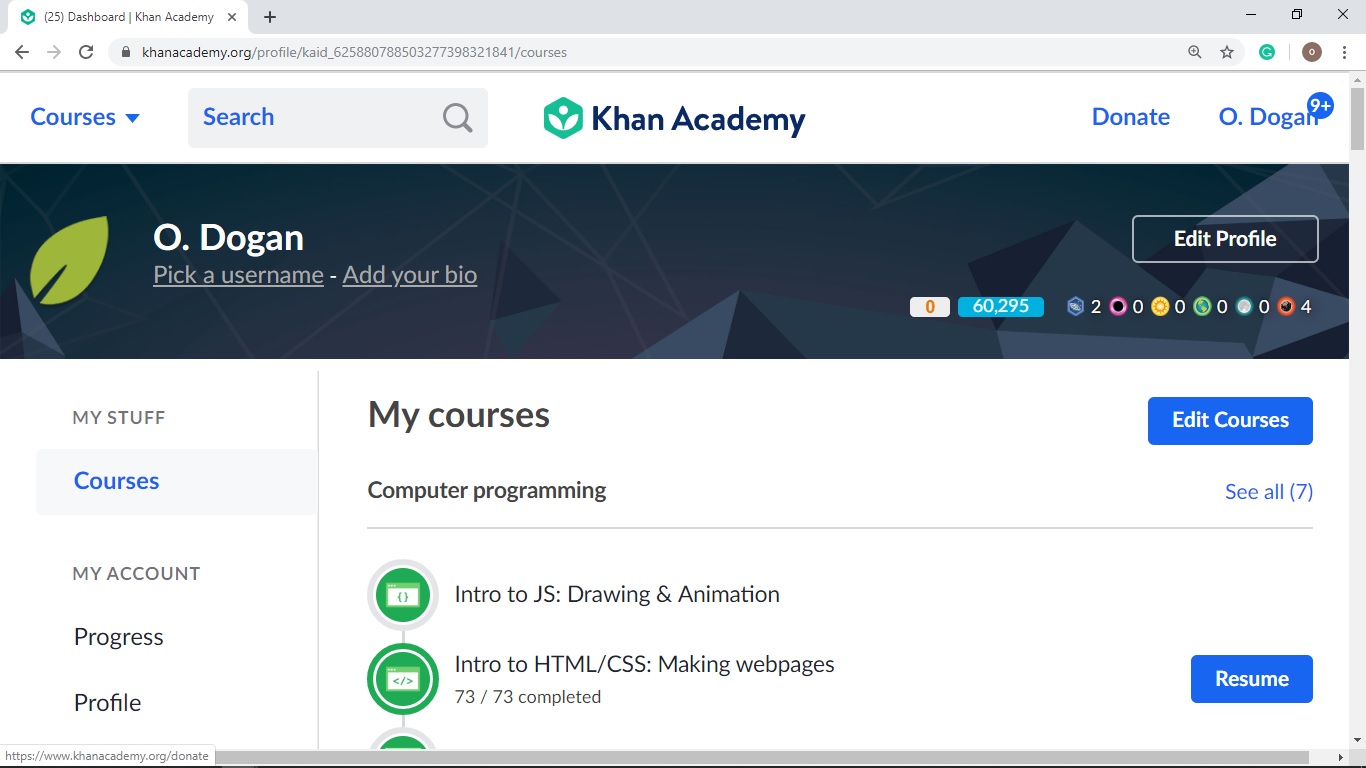Select Courses in the My Stuff sidebar
Screen dimensions: 1366x768
[x=177, y=481]
